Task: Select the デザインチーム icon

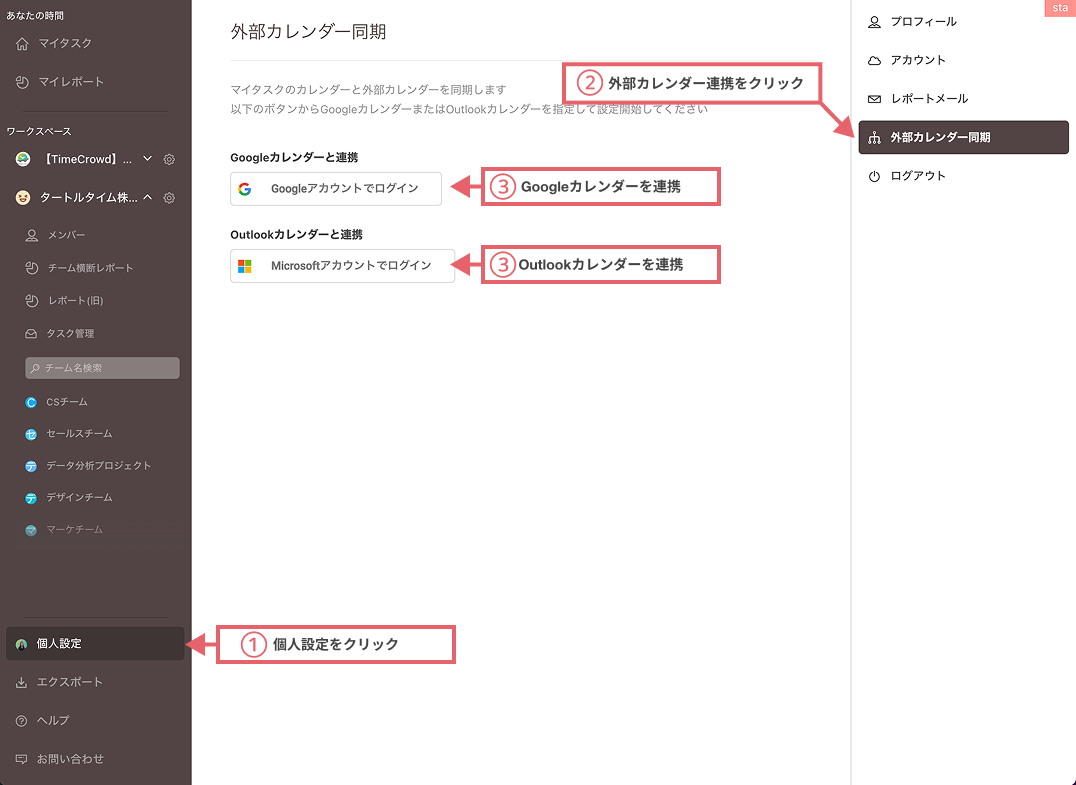Action: tap(34, 497)
